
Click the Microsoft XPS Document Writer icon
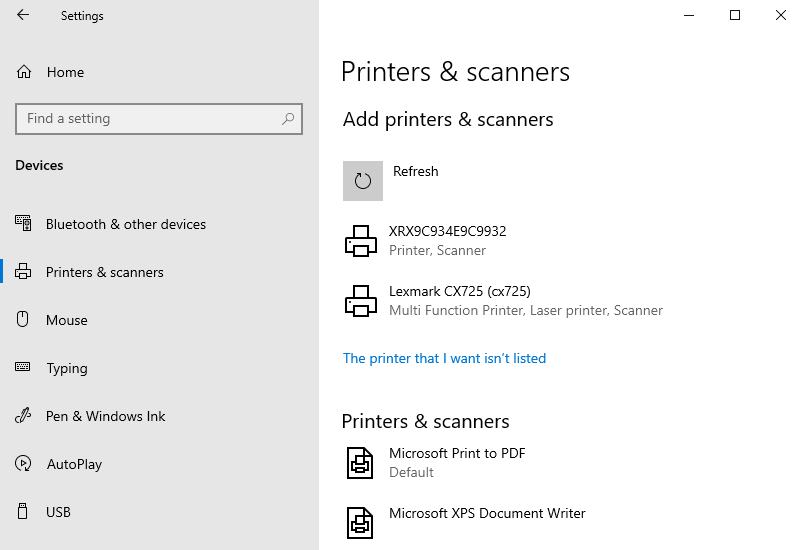click(x=360, y=522)
